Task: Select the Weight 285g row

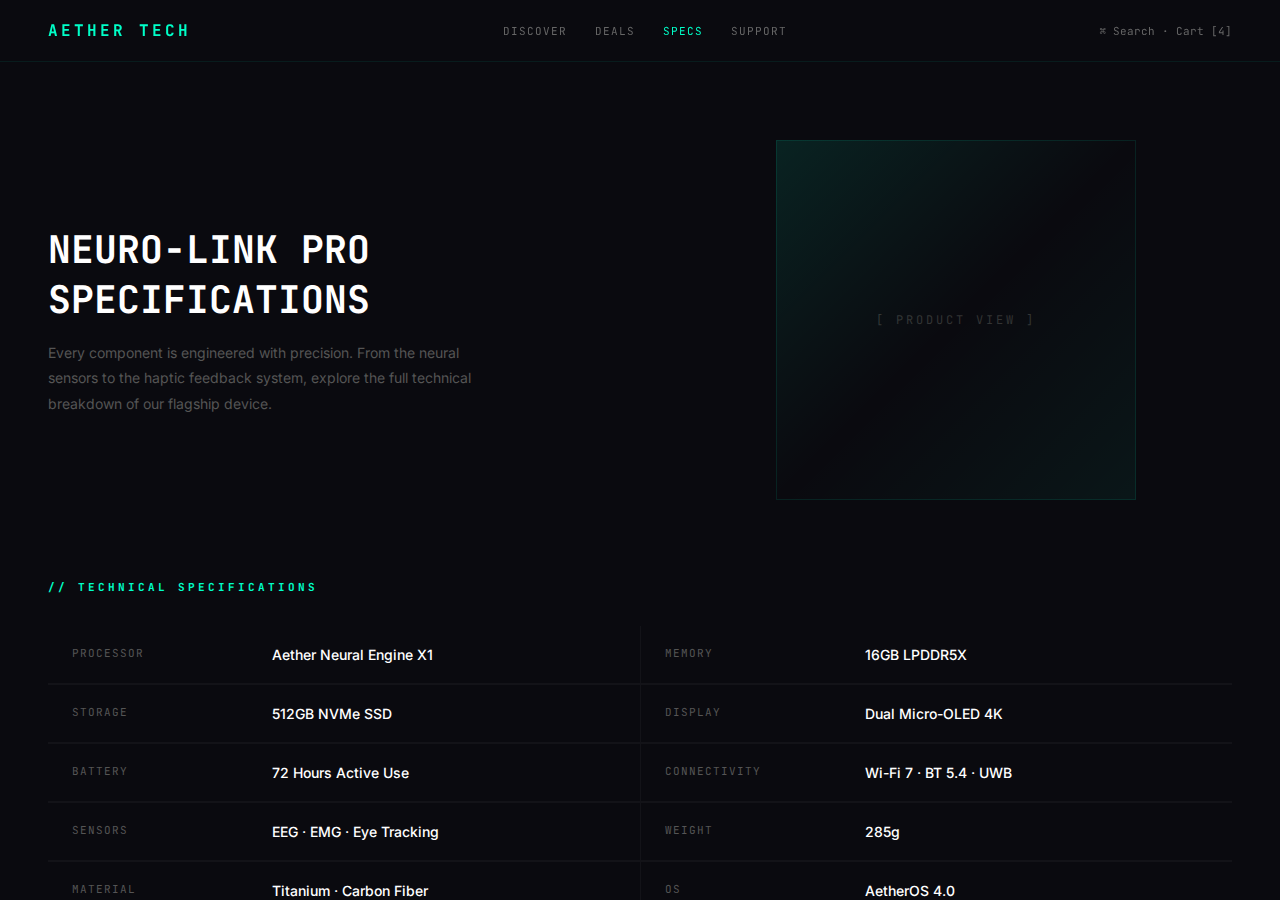Action: (x=936, y=832)
